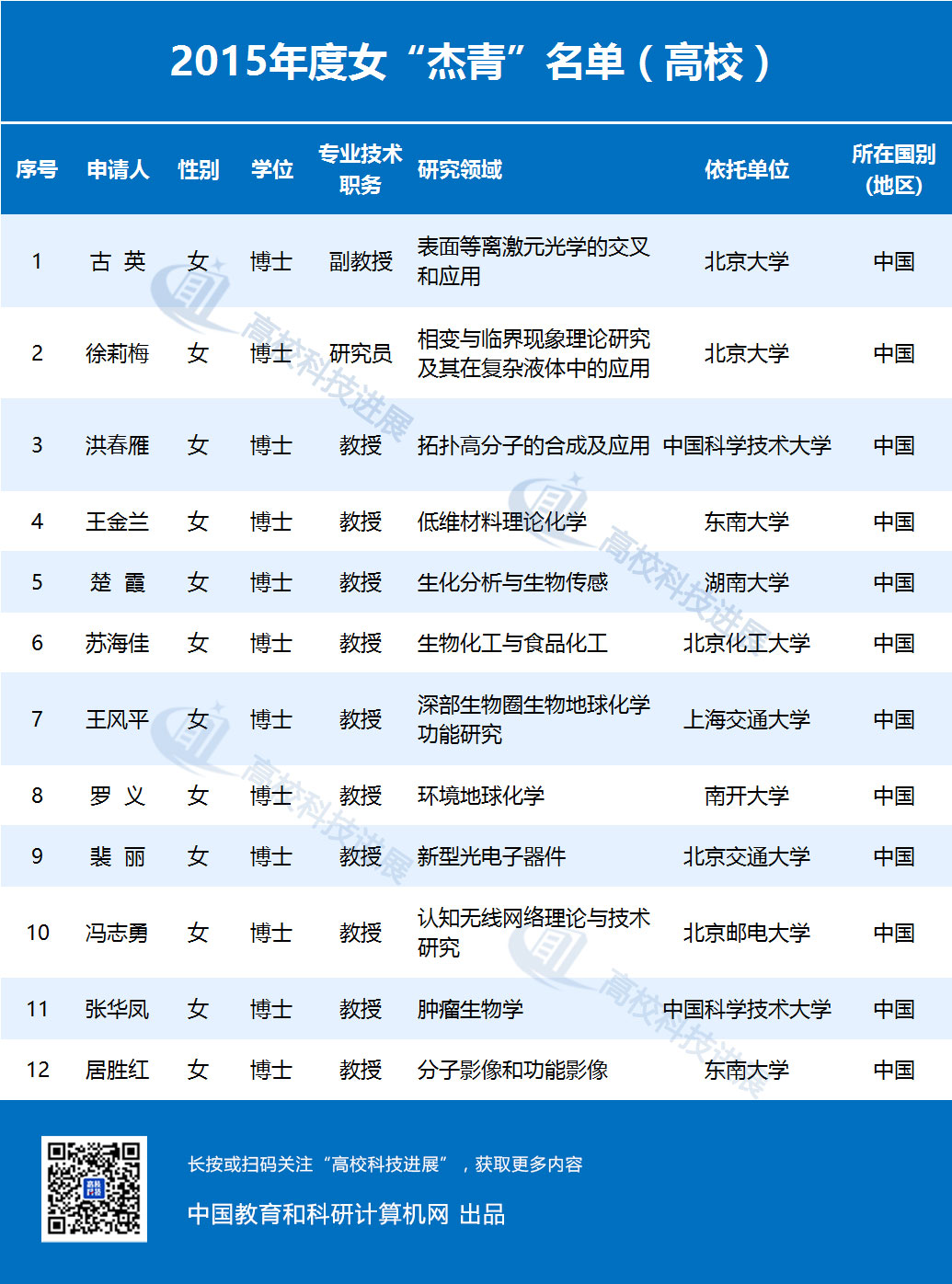Select research field 拓扑高分子的合成及应用
952x1284 pixels.
tap(533, 446)
